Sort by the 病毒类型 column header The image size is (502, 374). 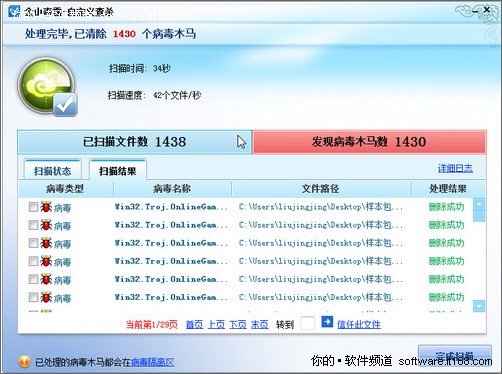66,189
